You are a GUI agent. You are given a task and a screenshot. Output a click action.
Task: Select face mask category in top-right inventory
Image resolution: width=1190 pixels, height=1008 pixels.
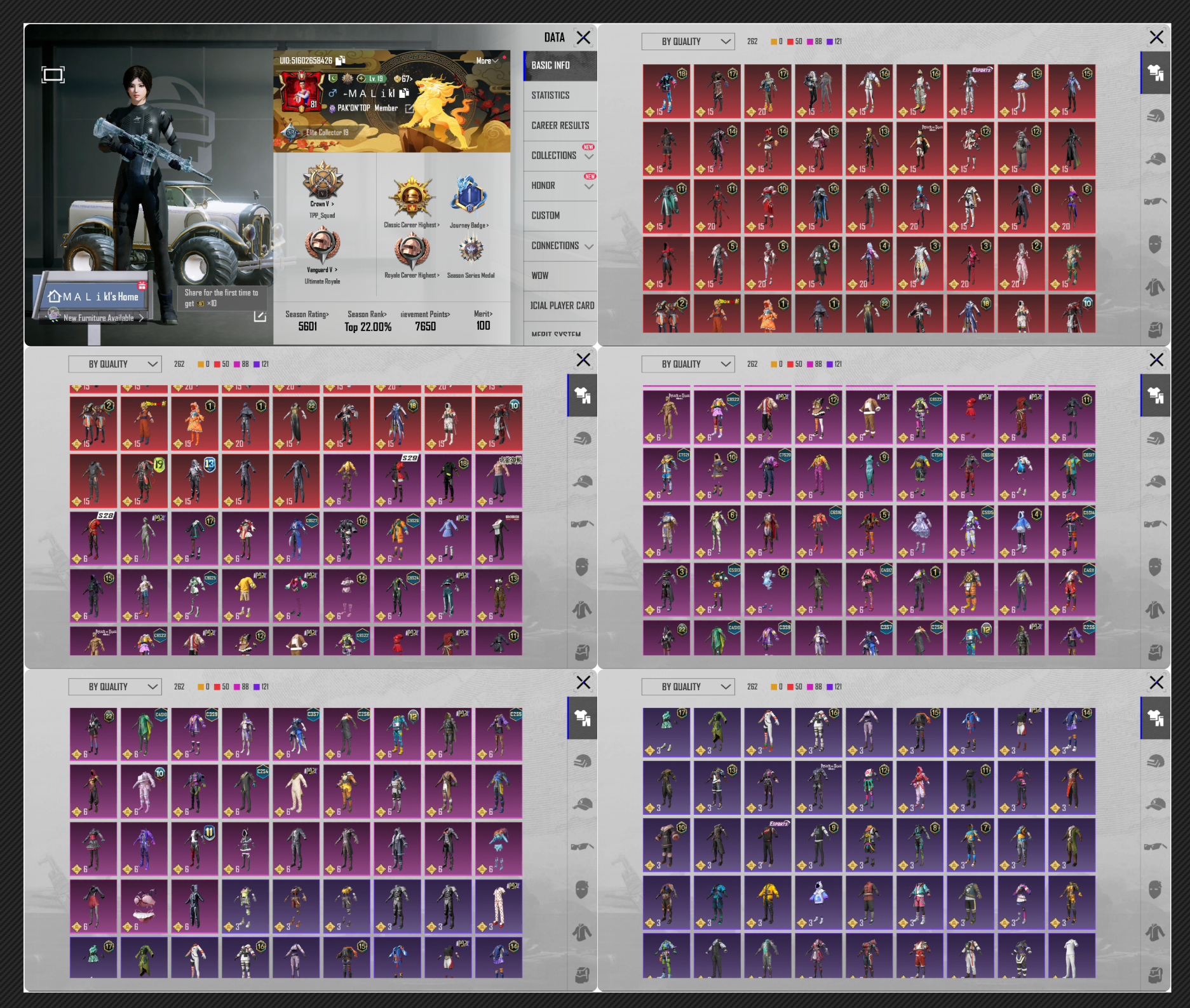(1155, 244)
